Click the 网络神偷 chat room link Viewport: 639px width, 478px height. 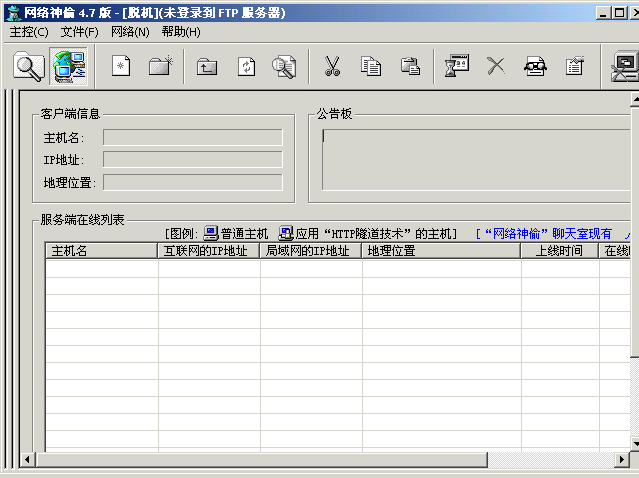tap(547, 234)
